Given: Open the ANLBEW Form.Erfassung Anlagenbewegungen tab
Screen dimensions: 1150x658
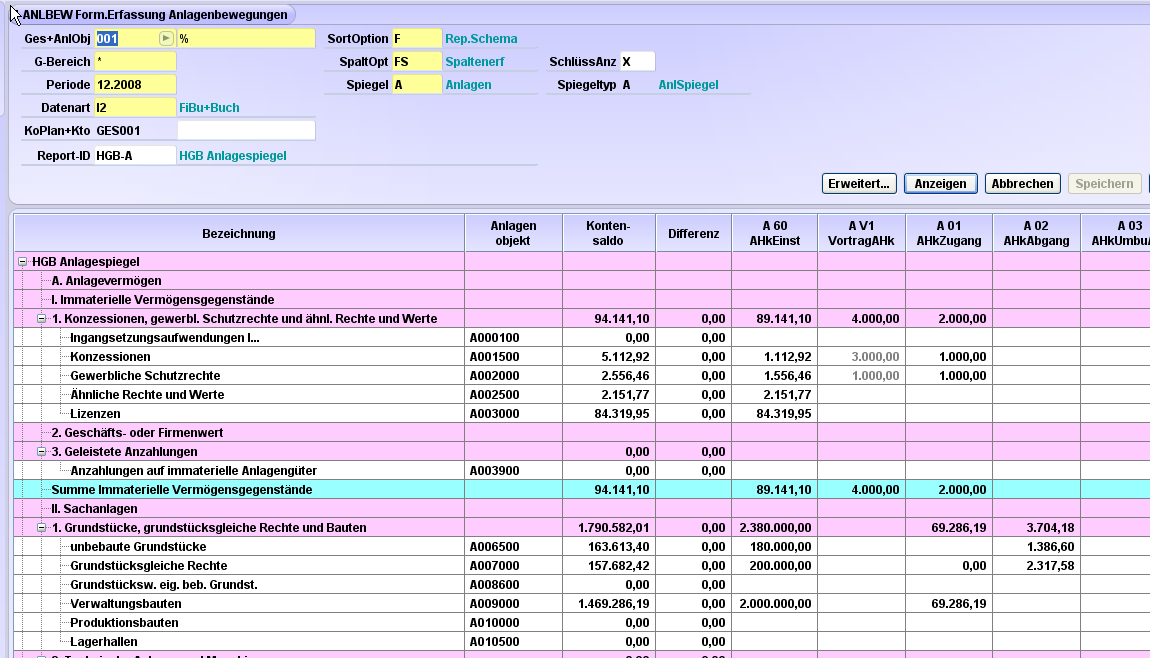Looking at the screenshot, I should pos(154,15).
